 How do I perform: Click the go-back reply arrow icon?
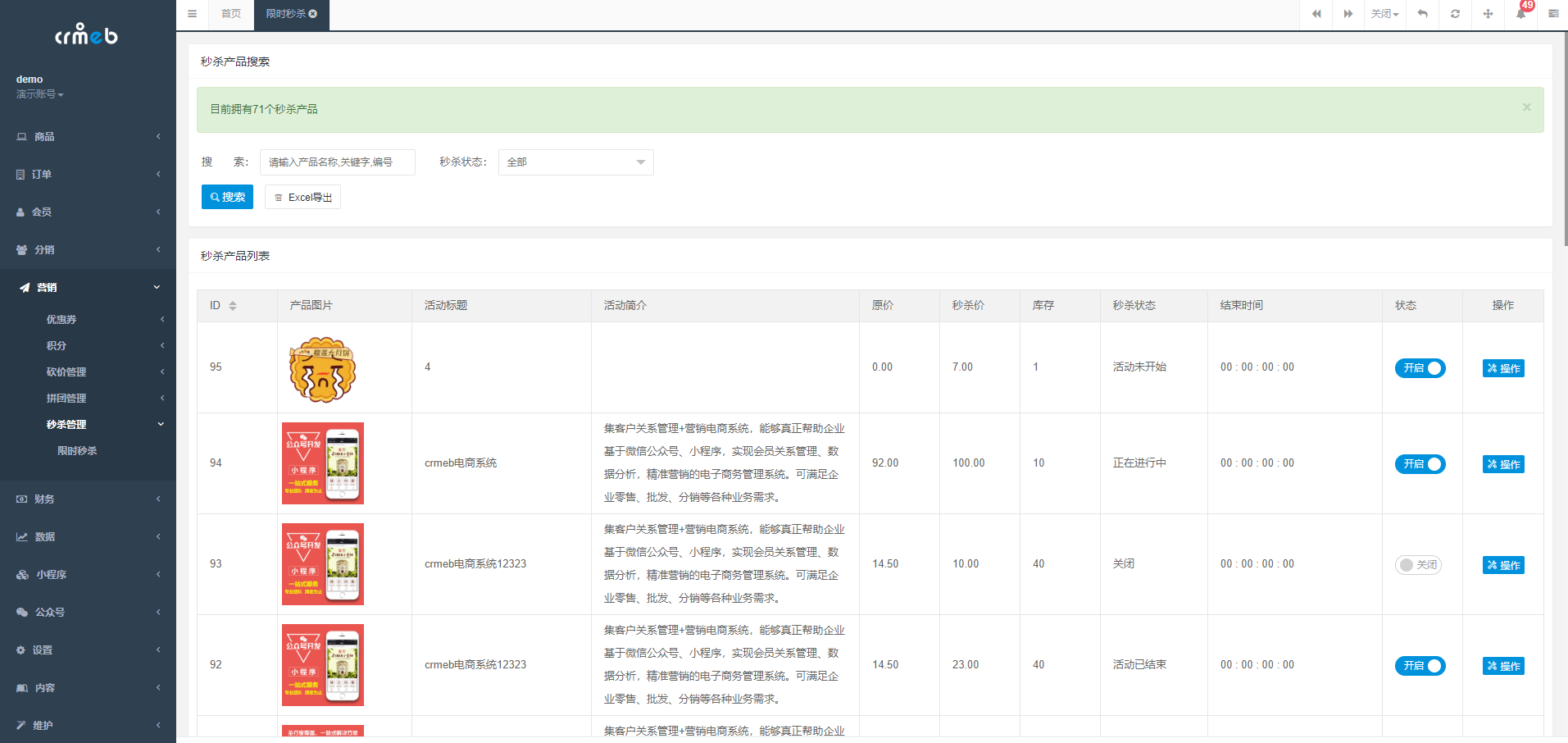tap(1423, 14)
